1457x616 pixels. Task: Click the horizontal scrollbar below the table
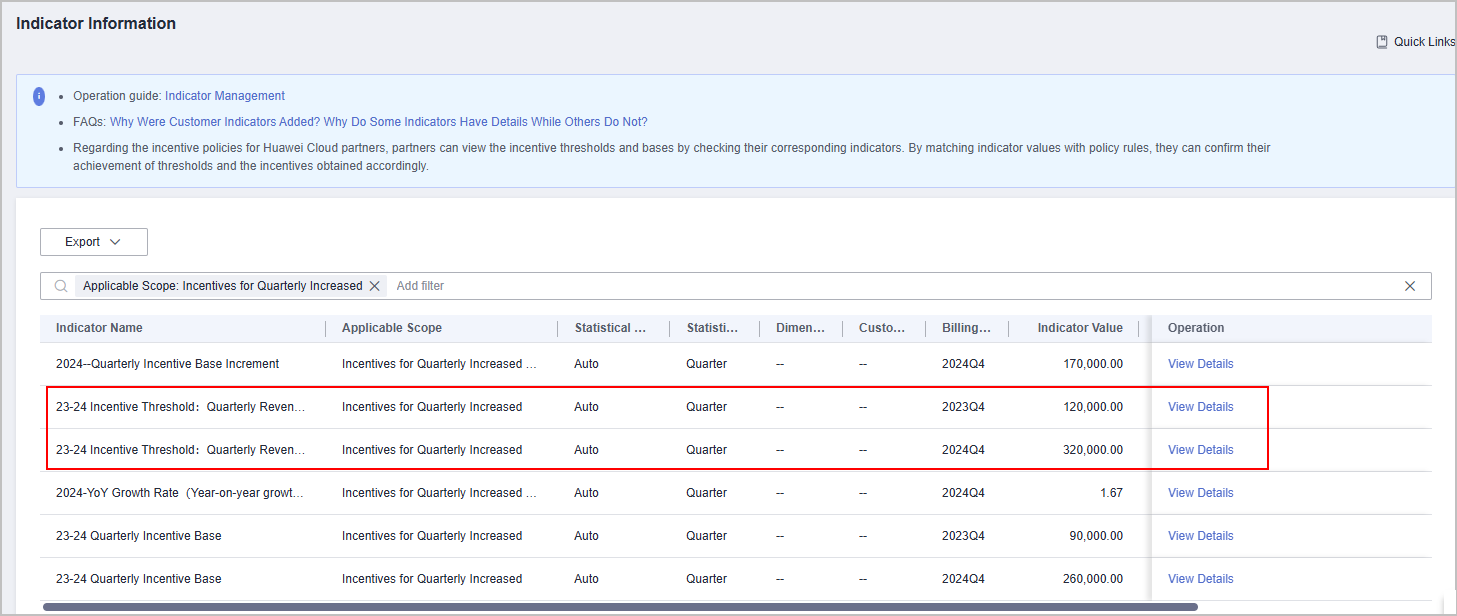[620, 607]
